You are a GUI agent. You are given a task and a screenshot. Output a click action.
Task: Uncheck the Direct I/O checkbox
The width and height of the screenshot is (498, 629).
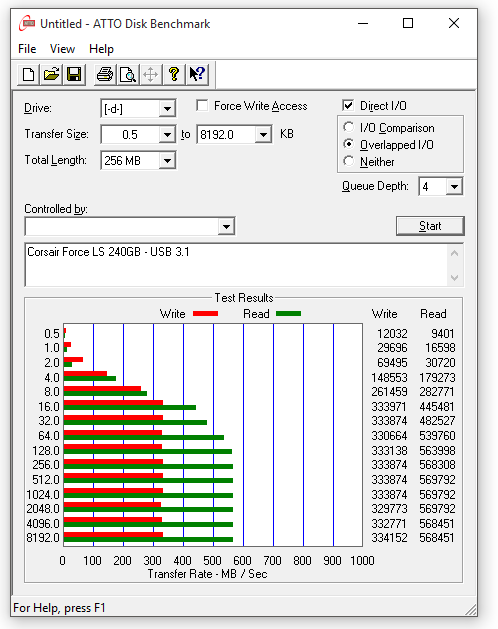348,106
